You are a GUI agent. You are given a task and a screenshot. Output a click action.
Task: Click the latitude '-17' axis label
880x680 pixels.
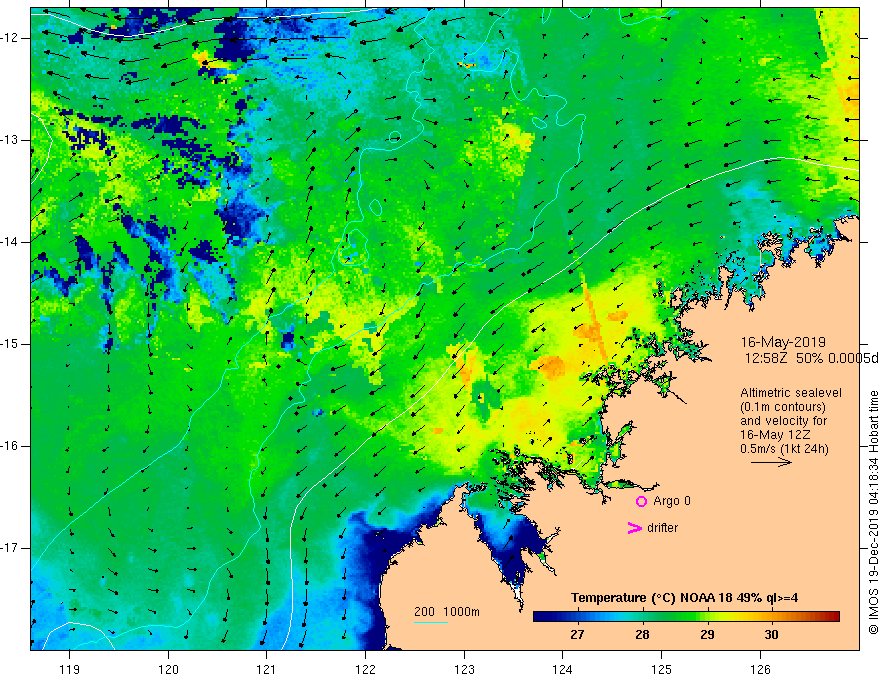pyautogui.click(x=10, y=548)
